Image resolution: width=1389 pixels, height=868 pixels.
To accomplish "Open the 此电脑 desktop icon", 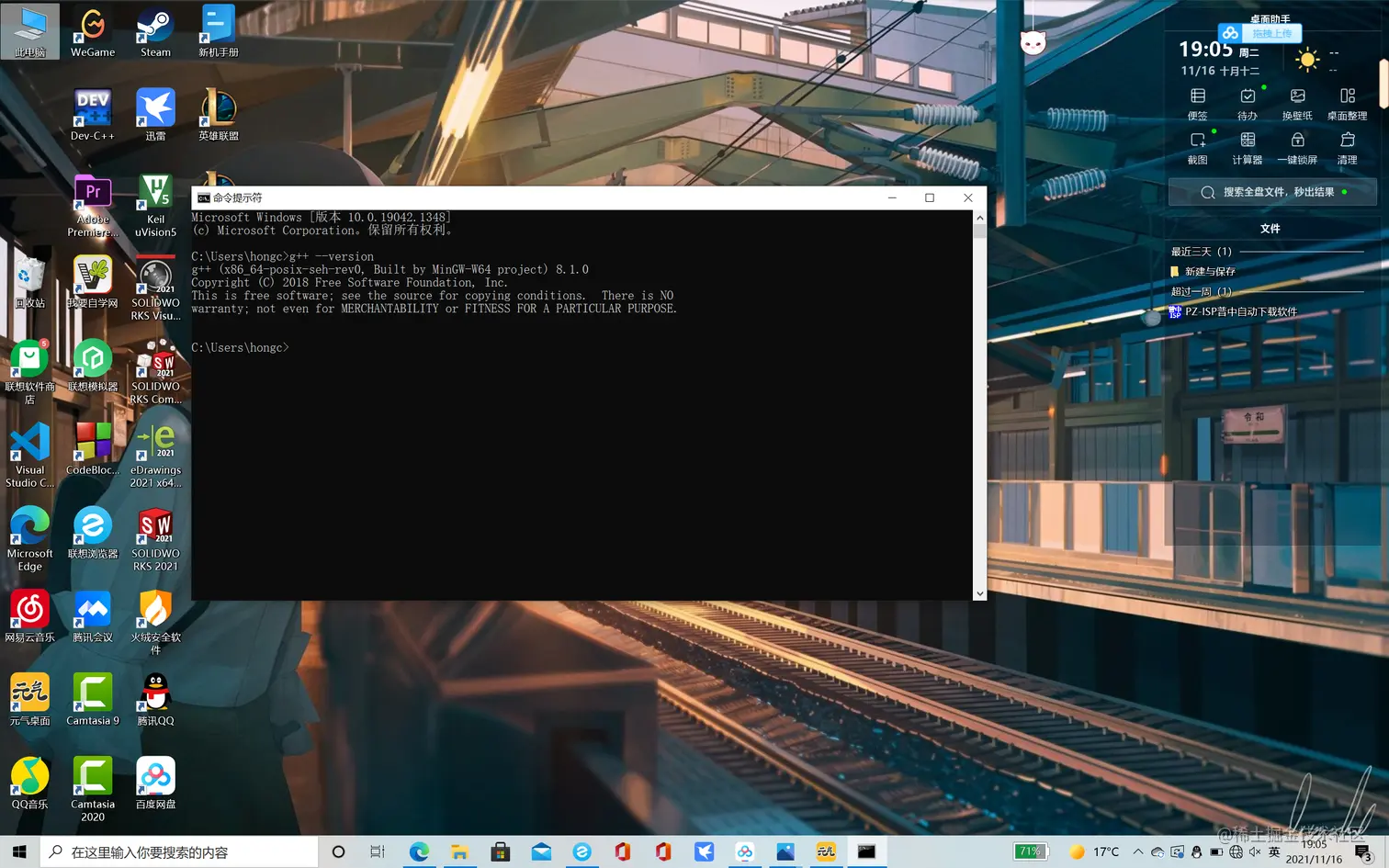I will tap(30, 31).
